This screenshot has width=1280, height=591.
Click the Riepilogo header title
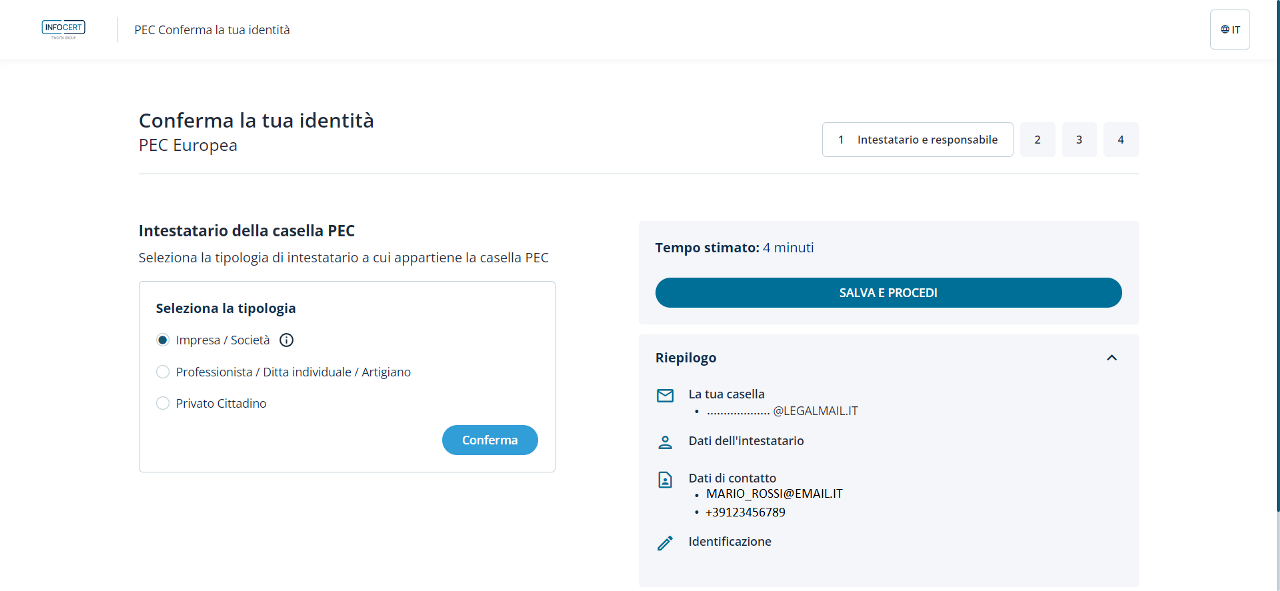686,358
